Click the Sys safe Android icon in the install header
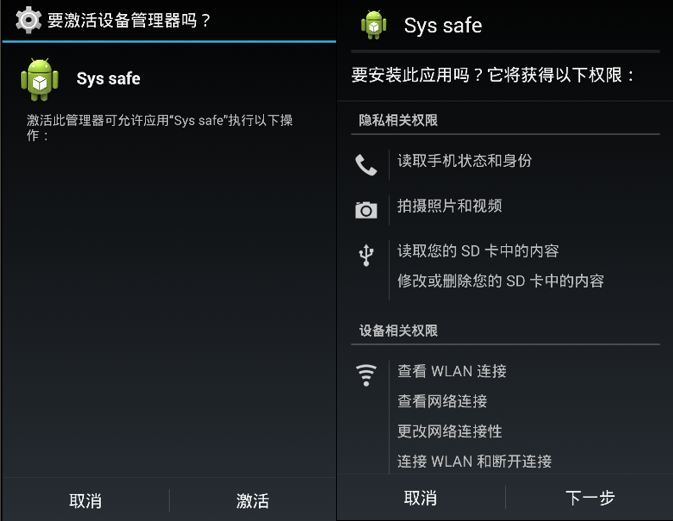673x521 pixels. click(374, 25)
